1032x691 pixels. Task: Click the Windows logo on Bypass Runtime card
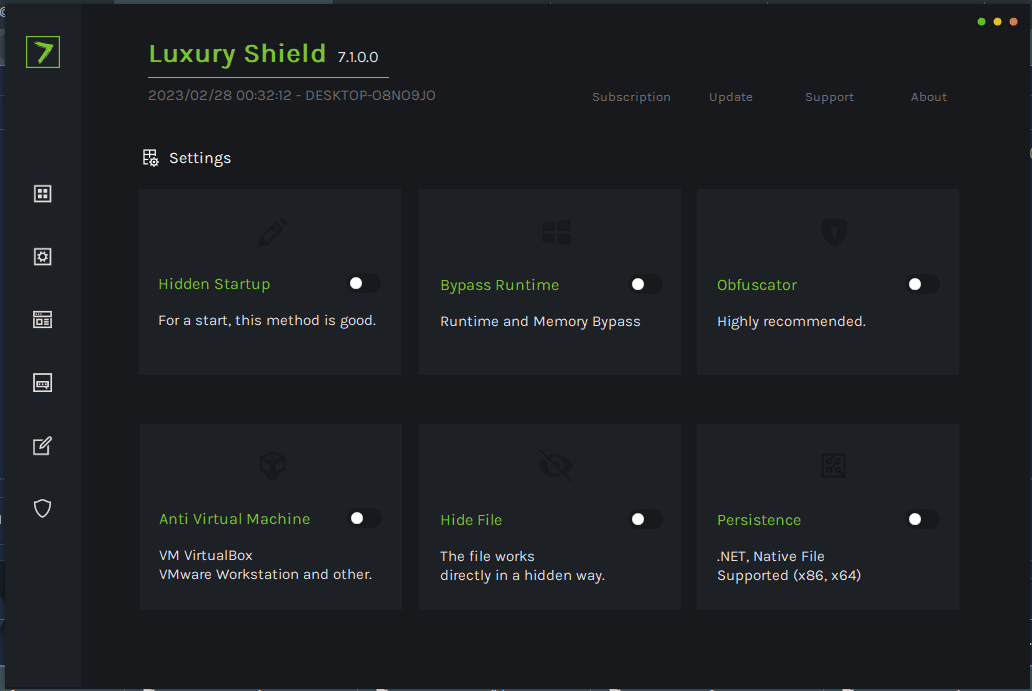556,232
